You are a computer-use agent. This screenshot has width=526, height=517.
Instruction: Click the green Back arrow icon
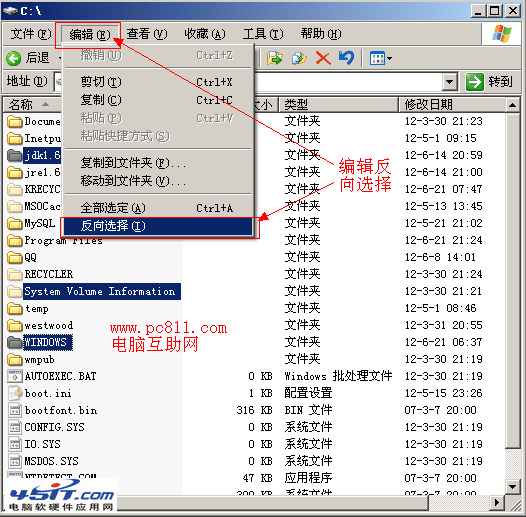[14, 59]
